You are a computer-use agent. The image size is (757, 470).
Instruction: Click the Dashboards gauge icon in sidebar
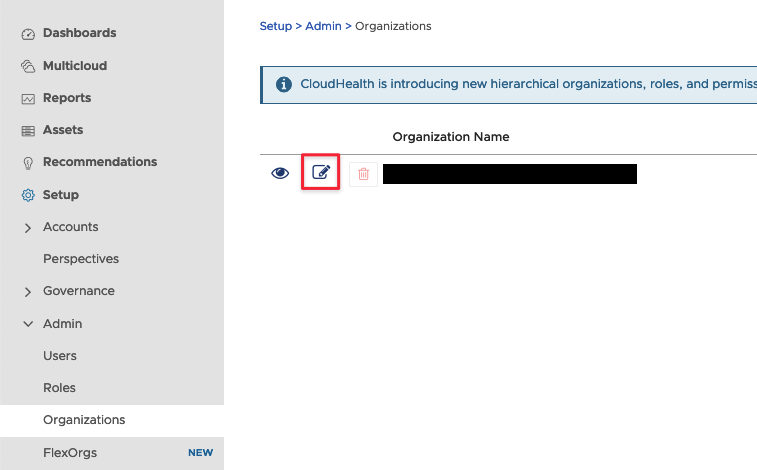click(28, 34)
